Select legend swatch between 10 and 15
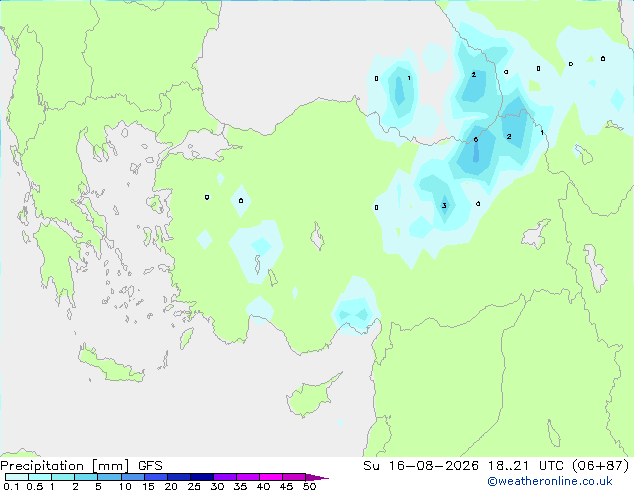Image resolution: width=634 pixels, height=490 pixels. pyautogui.click(x=132, y=477)
